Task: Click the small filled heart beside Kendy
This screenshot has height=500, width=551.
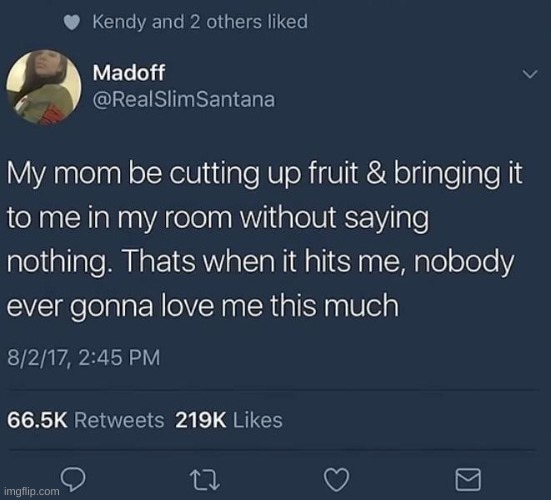Action: [x=72, y=23]
